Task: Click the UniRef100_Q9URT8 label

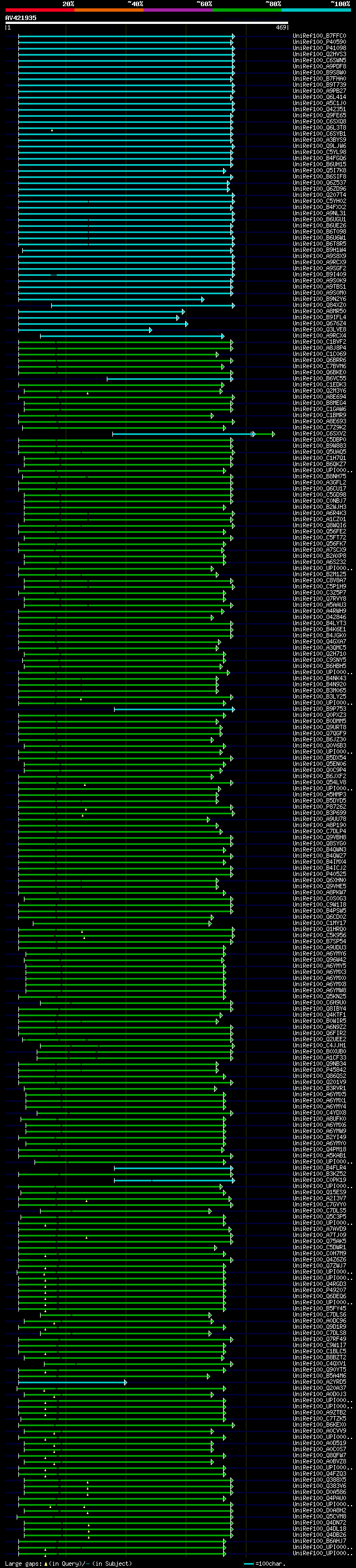Action: coord(319,728)
